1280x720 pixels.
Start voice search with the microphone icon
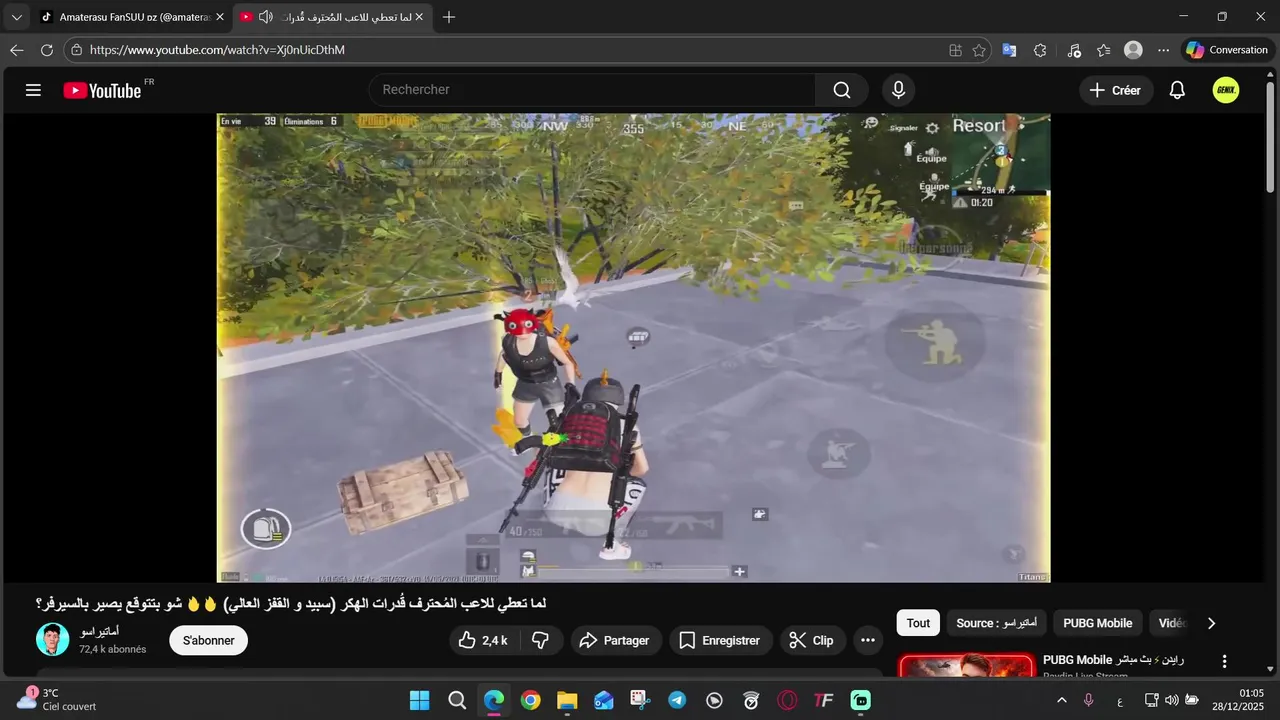(x=898, y=90)
